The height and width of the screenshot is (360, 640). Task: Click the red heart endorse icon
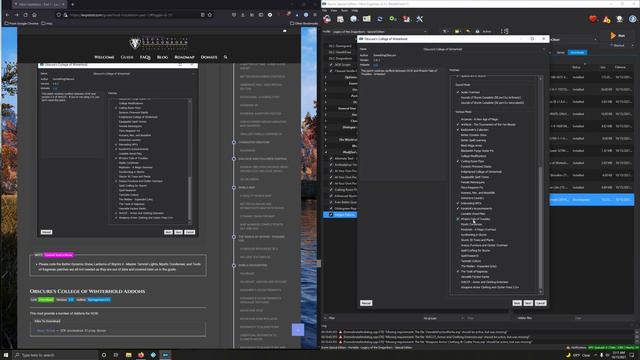pyautogui.click(x=593, y=19)
